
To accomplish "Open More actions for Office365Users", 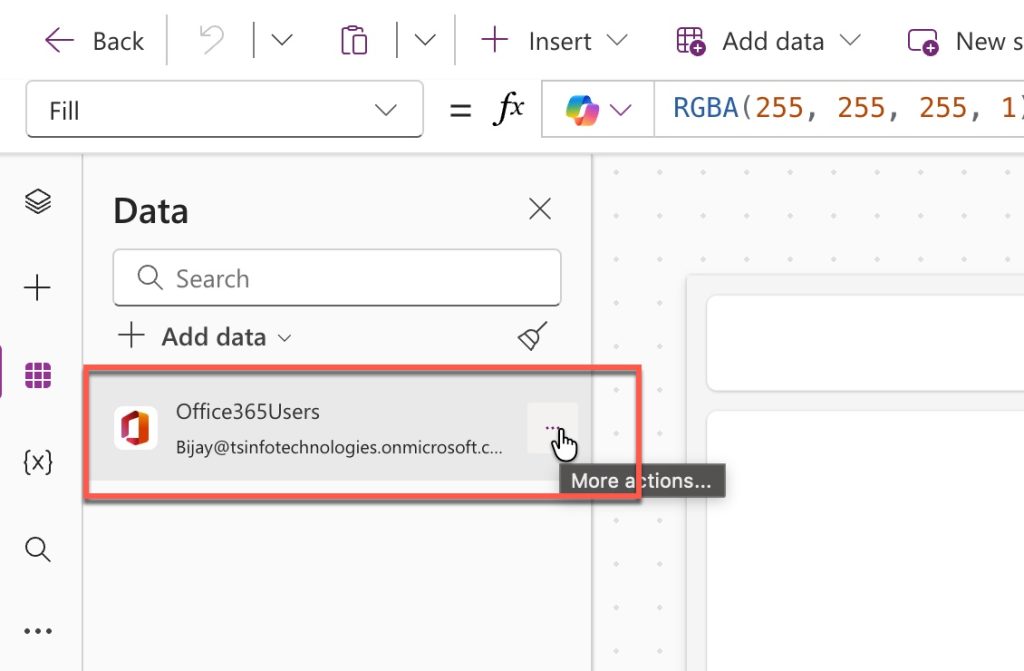I will click(x=552, y=429).
